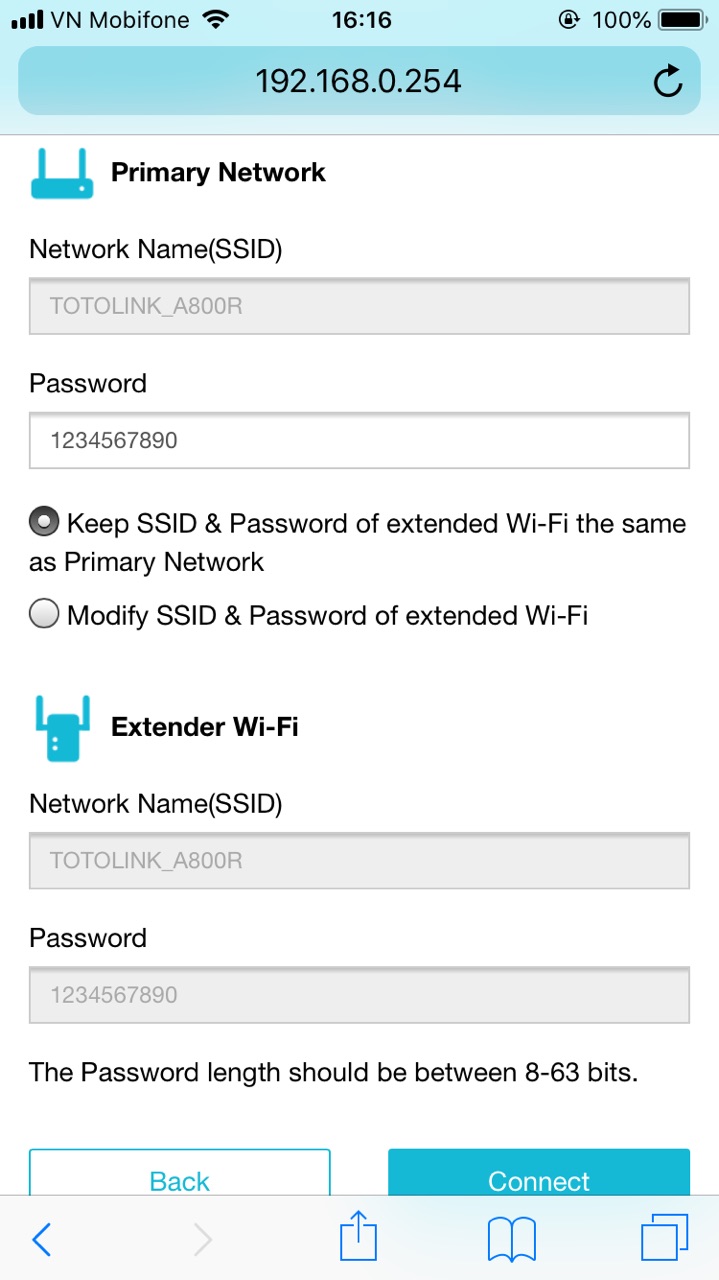
Task: Tap the Extender Wi-Fi SSID field
Action: tap(359, 860)
